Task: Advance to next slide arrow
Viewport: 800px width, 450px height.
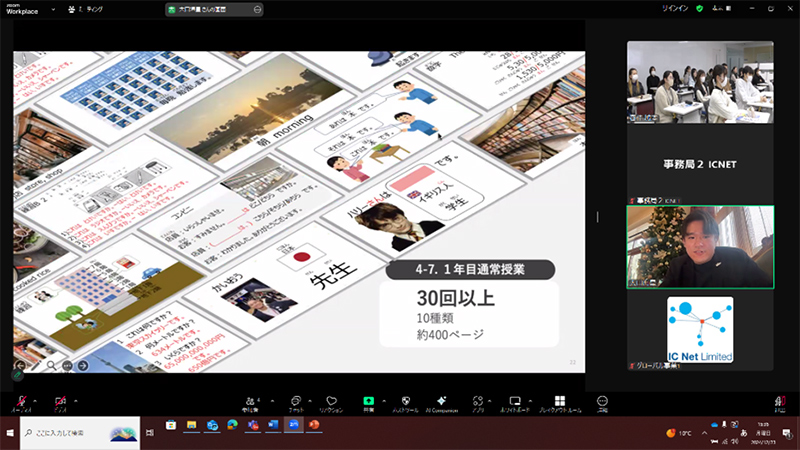Action: [83, 365]
